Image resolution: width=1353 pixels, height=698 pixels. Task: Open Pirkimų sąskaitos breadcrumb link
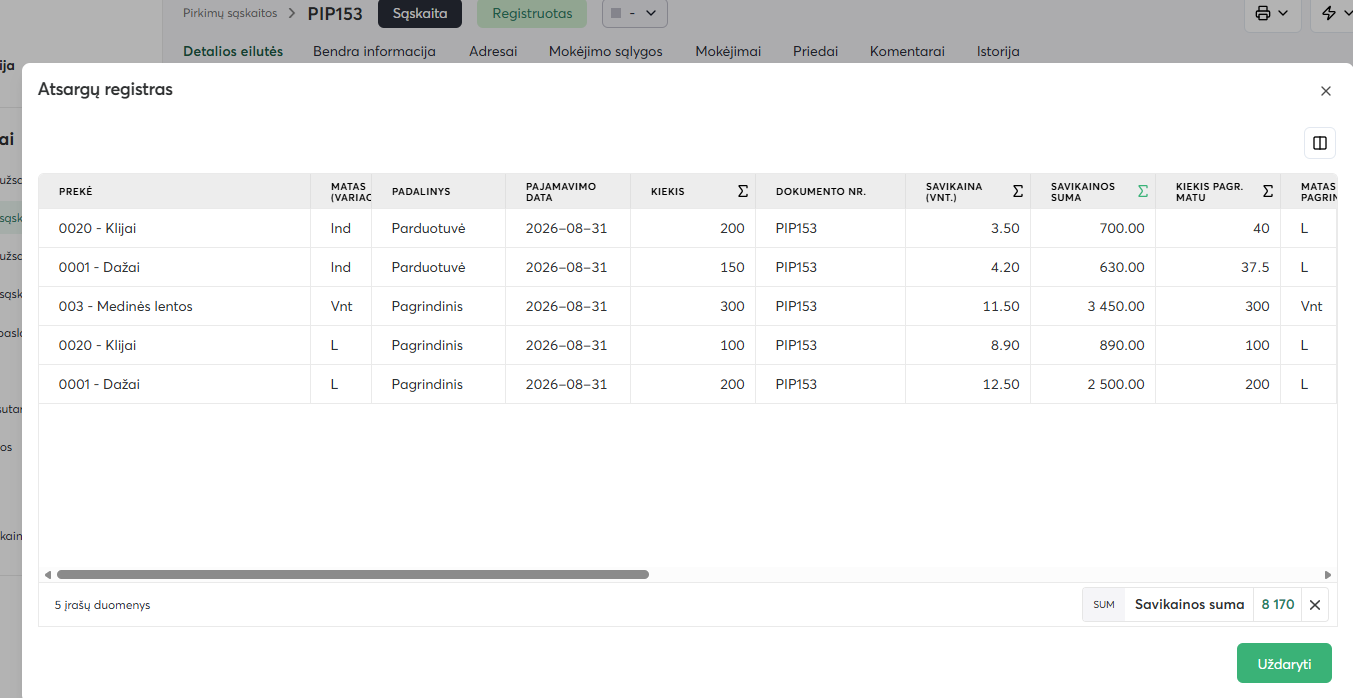click(230, 13)
